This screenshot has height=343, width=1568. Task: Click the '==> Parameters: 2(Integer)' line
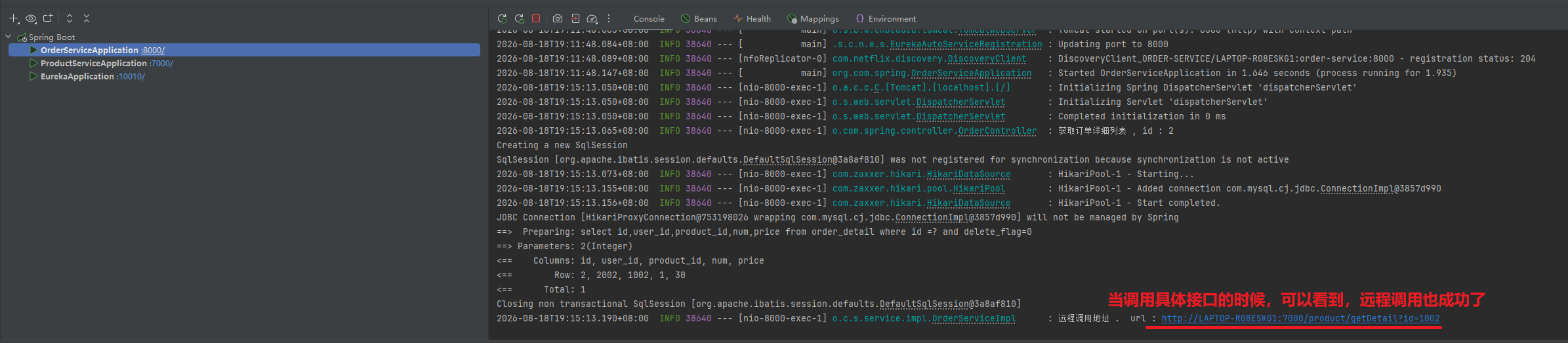pos(565,247)
